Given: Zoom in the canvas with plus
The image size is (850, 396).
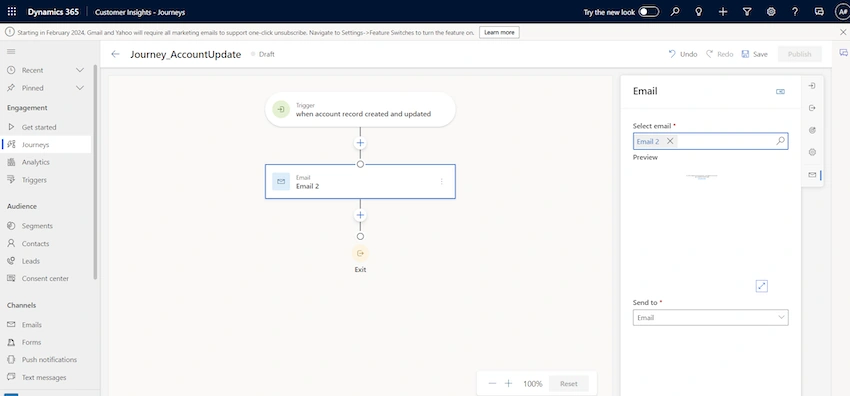Looking at the screenshot, I should [508, 384].
